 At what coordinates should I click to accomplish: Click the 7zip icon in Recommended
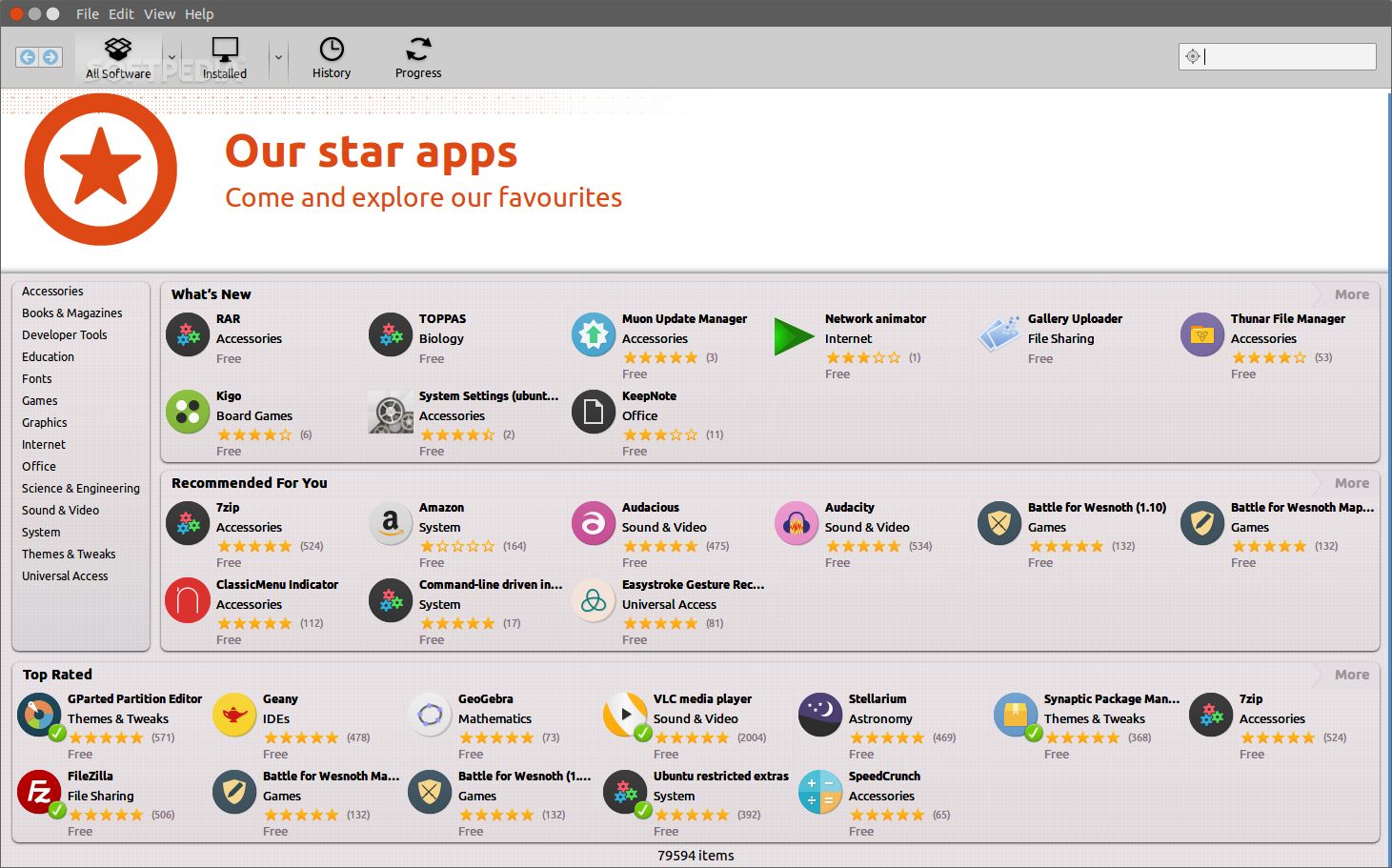(188, 524)
